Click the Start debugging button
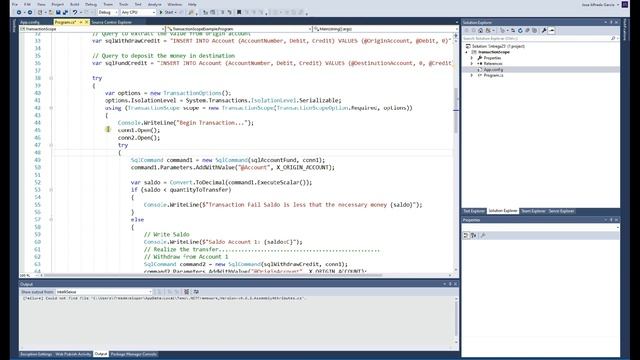This screenshot has height=360, width=640. 167,13
